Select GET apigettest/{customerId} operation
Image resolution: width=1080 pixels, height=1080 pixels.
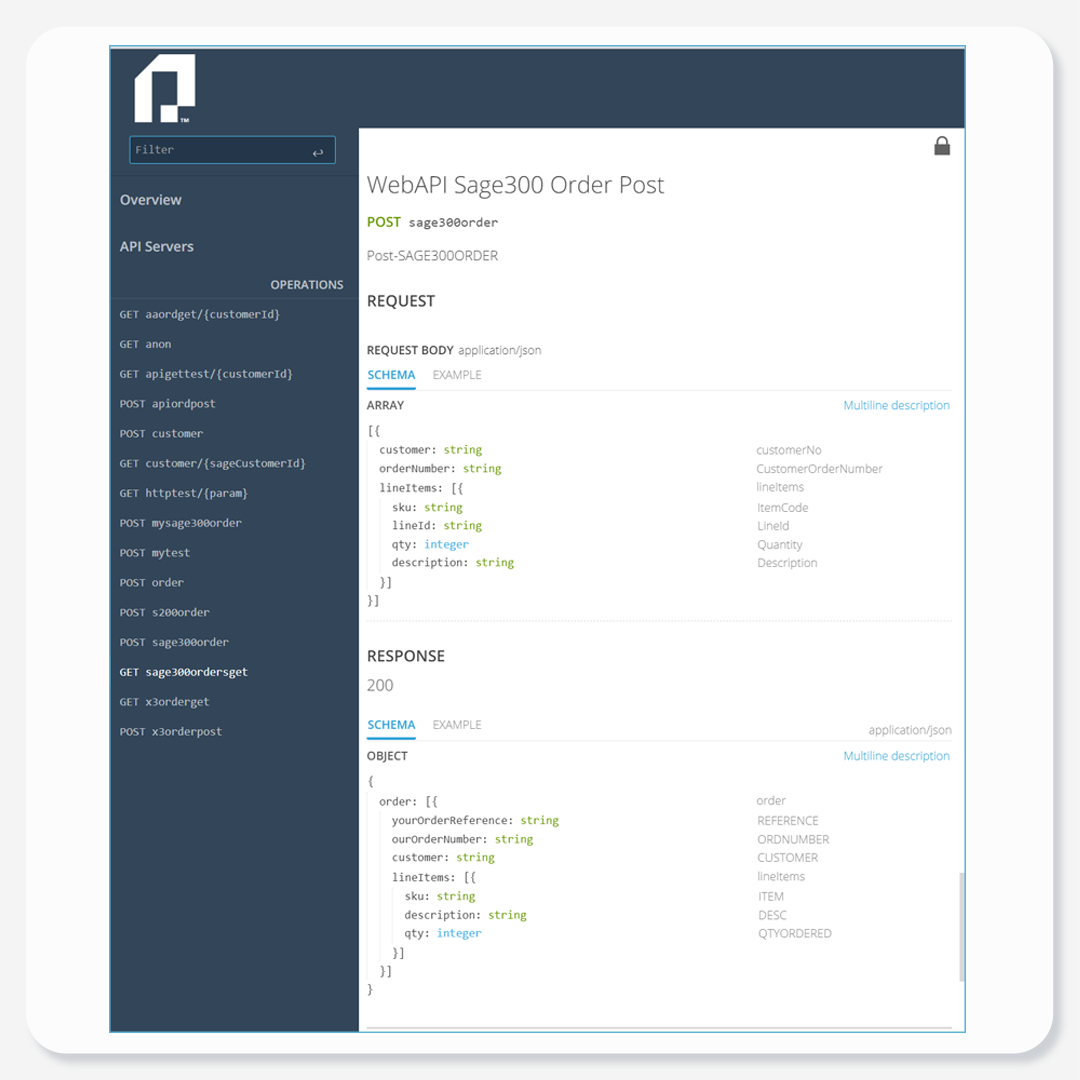[206, 374]
